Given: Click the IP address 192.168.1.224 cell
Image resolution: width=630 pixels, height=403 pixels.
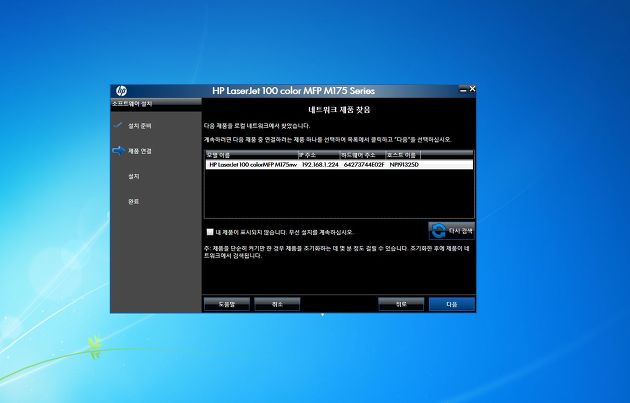Looking at the screenshot, I should point(320,165).
